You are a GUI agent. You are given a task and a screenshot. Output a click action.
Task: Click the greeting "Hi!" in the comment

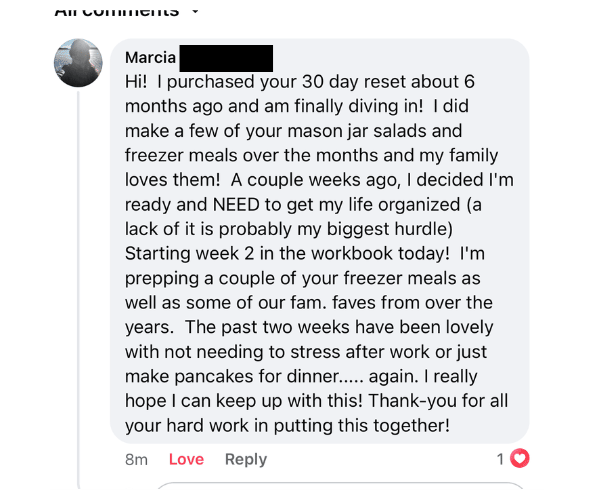click(139, 81)
